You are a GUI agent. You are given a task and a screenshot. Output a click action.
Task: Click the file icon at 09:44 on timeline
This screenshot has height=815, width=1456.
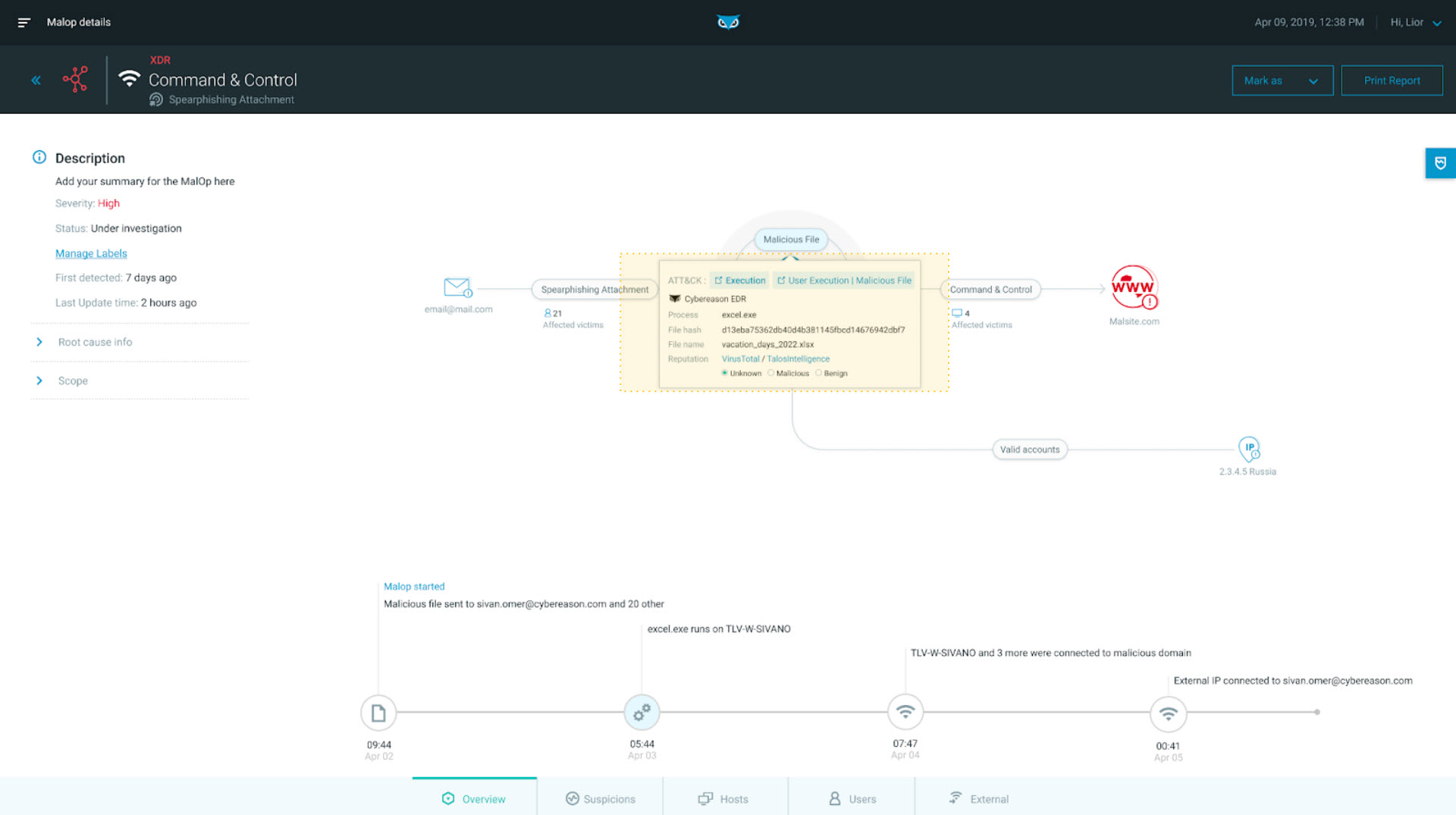click(378, 713)
